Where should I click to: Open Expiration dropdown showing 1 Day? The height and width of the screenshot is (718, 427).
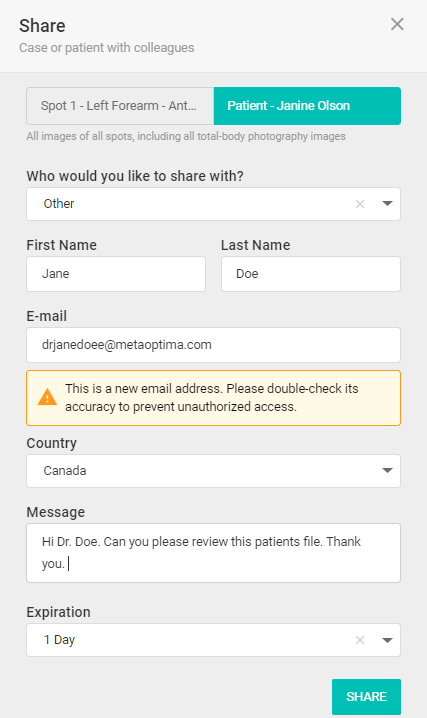coord(213,640)
